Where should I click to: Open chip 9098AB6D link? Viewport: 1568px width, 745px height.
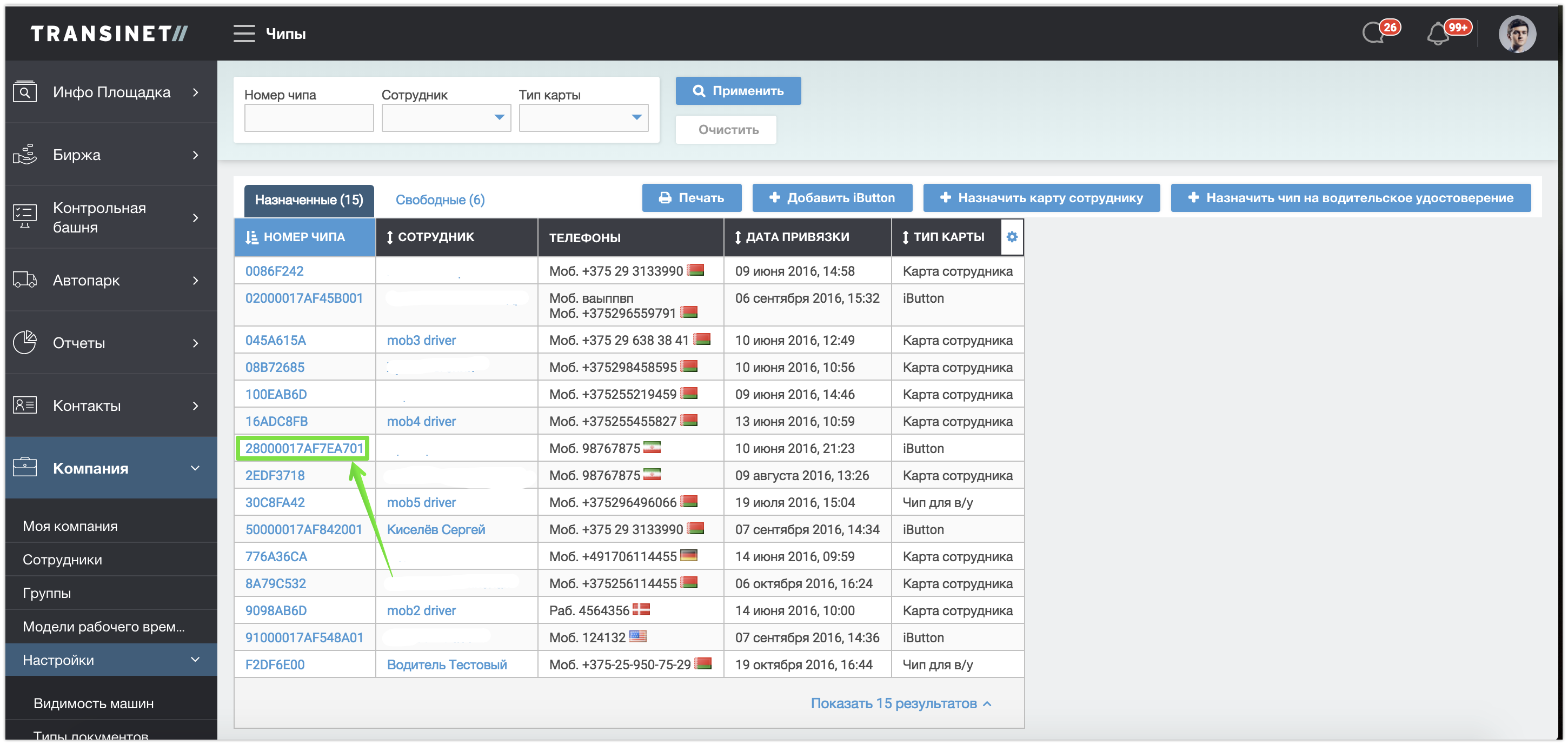click(276, 610)
